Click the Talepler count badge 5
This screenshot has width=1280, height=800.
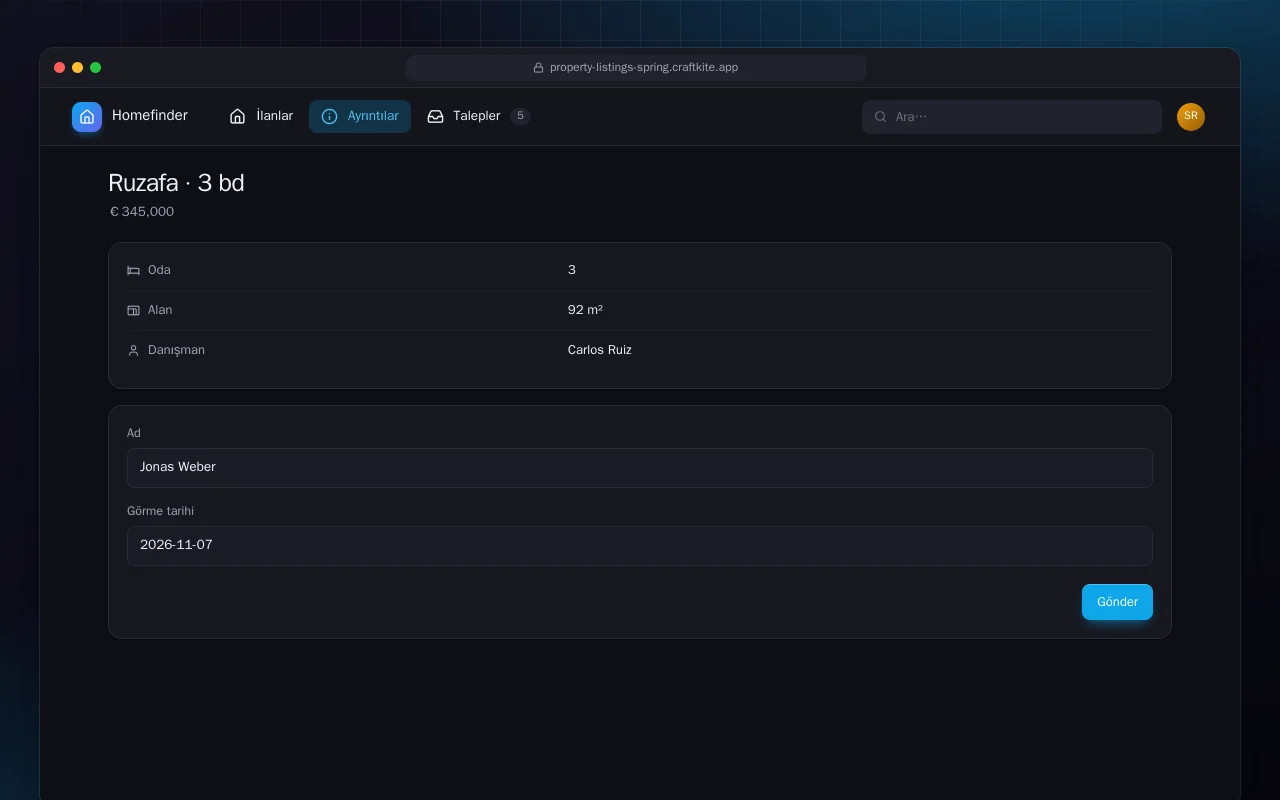520,116
